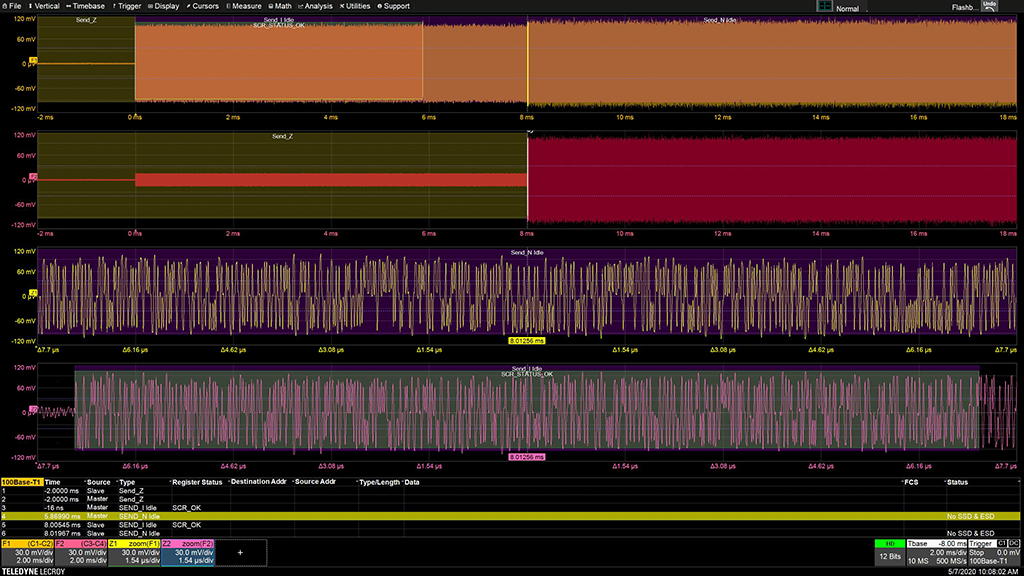The image size is (1024, 576).
Task: Click the Undo button
Action: (x=989, y=5)
